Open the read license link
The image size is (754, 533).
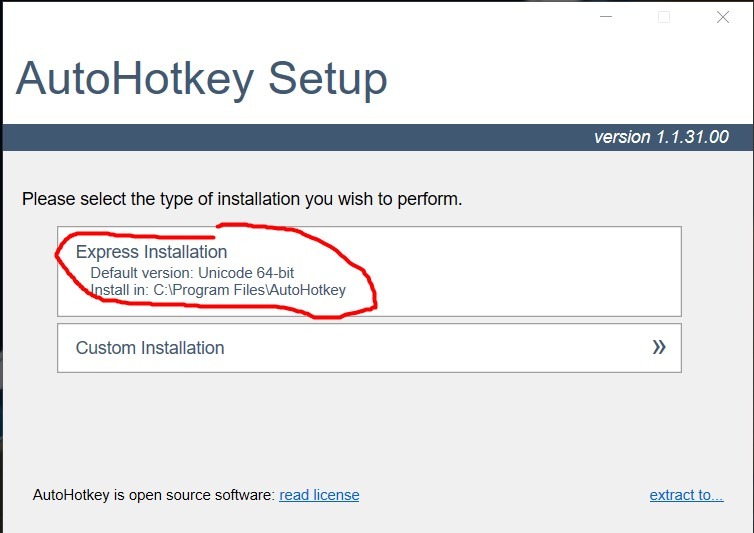coord(319,495)
